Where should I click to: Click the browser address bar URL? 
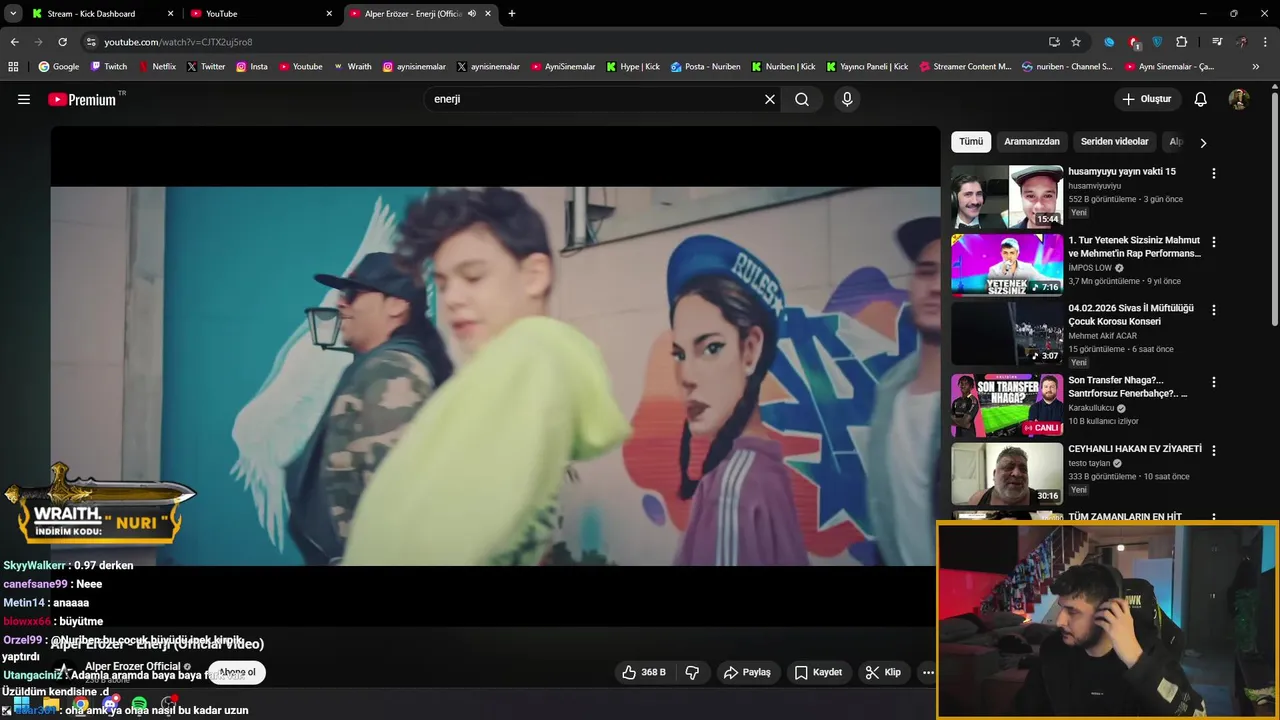tap(178, 42)
